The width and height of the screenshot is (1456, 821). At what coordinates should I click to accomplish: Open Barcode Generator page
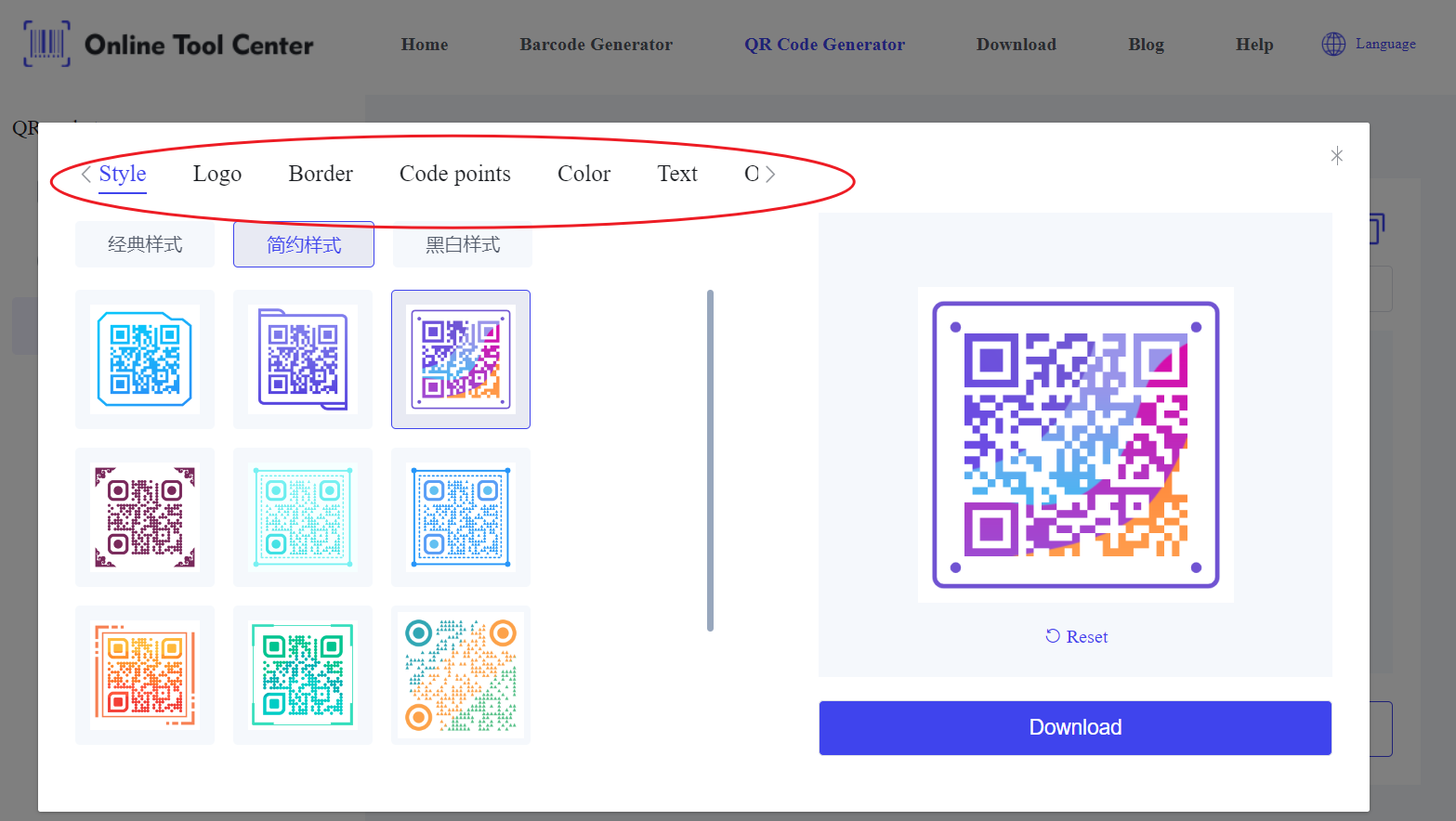597,45
